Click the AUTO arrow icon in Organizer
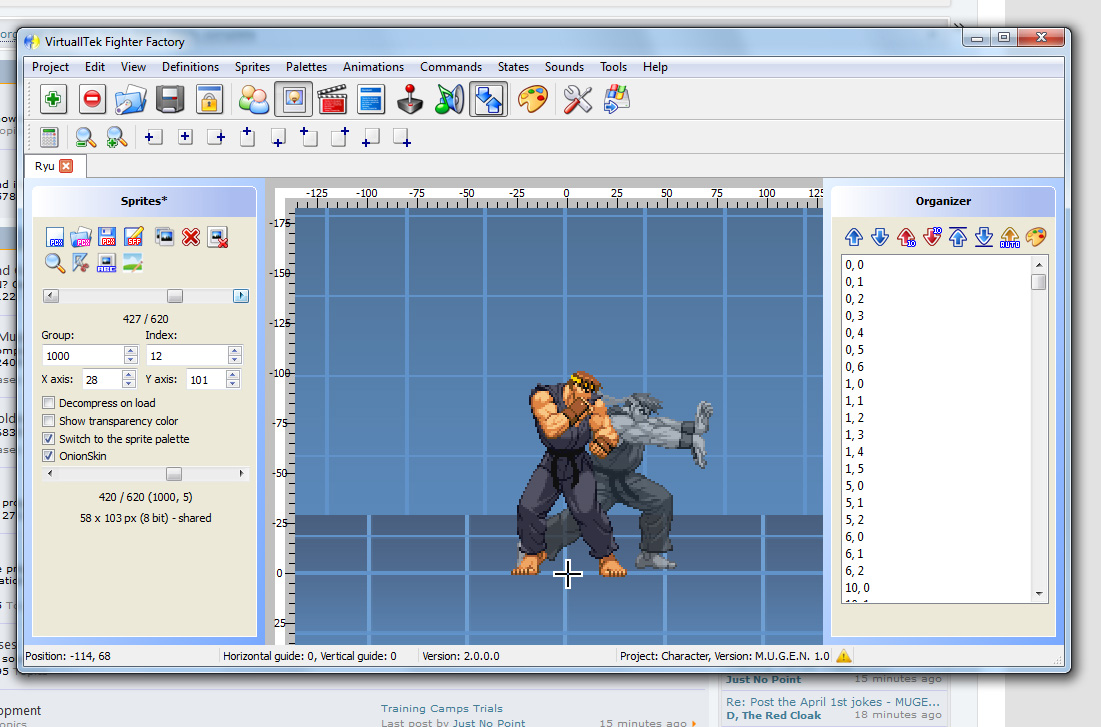 point(1010,237)
